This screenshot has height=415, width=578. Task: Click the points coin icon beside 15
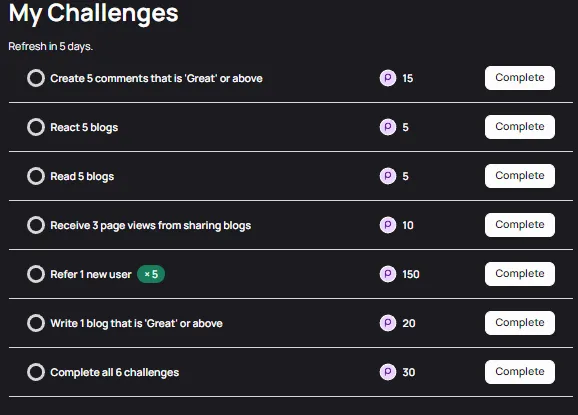(x=388, y=78)
